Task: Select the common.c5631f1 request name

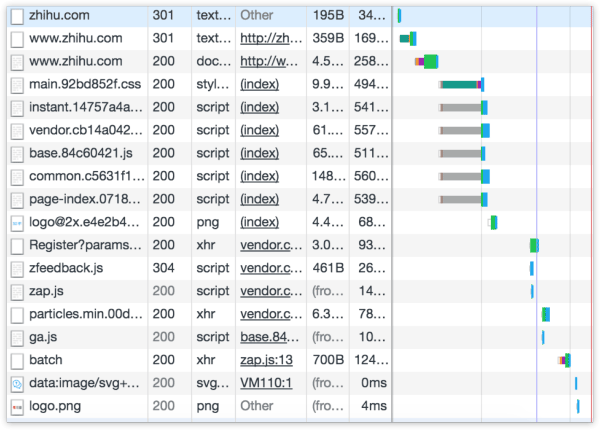Action: (x=87, y=176)
